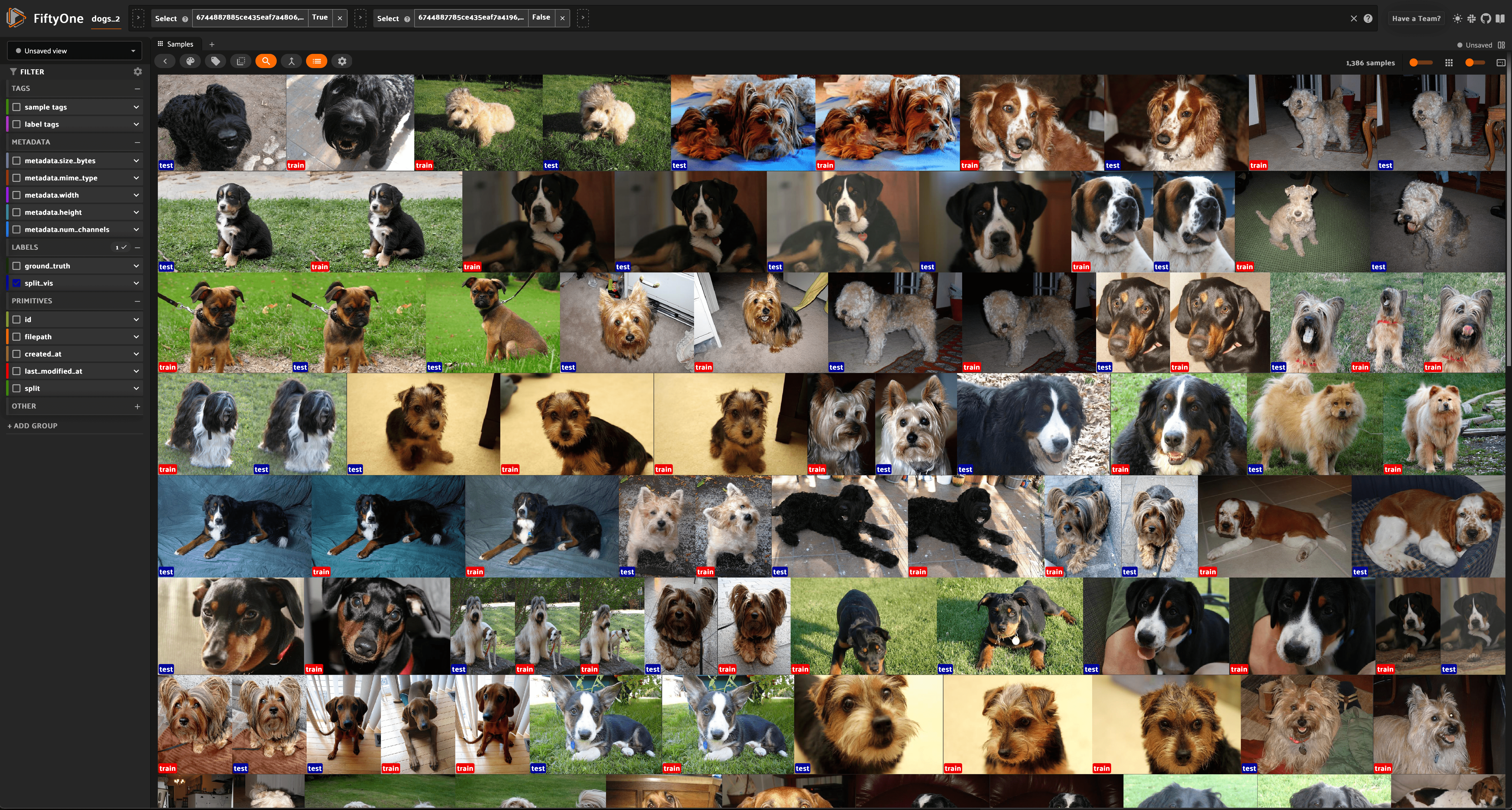Click the grid spacing icon at far right
The height and width of the screenshot is (810, 1512).
[x=1501, y=63]
